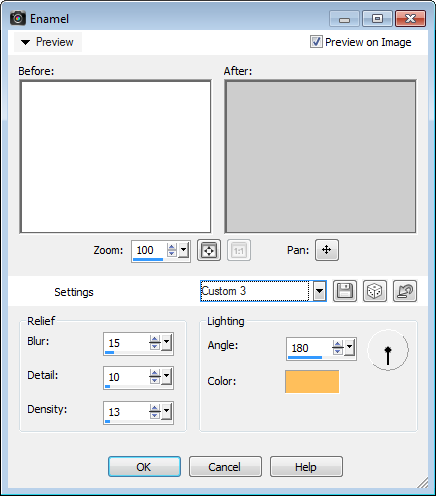
Task: Click the Reset to Default icon
Action: pos(405,291)
